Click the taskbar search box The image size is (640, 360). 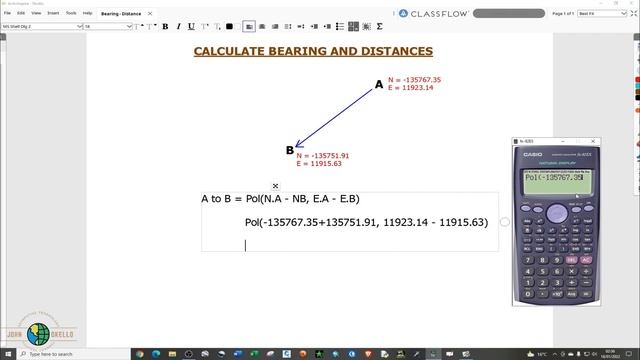point(73,354)
